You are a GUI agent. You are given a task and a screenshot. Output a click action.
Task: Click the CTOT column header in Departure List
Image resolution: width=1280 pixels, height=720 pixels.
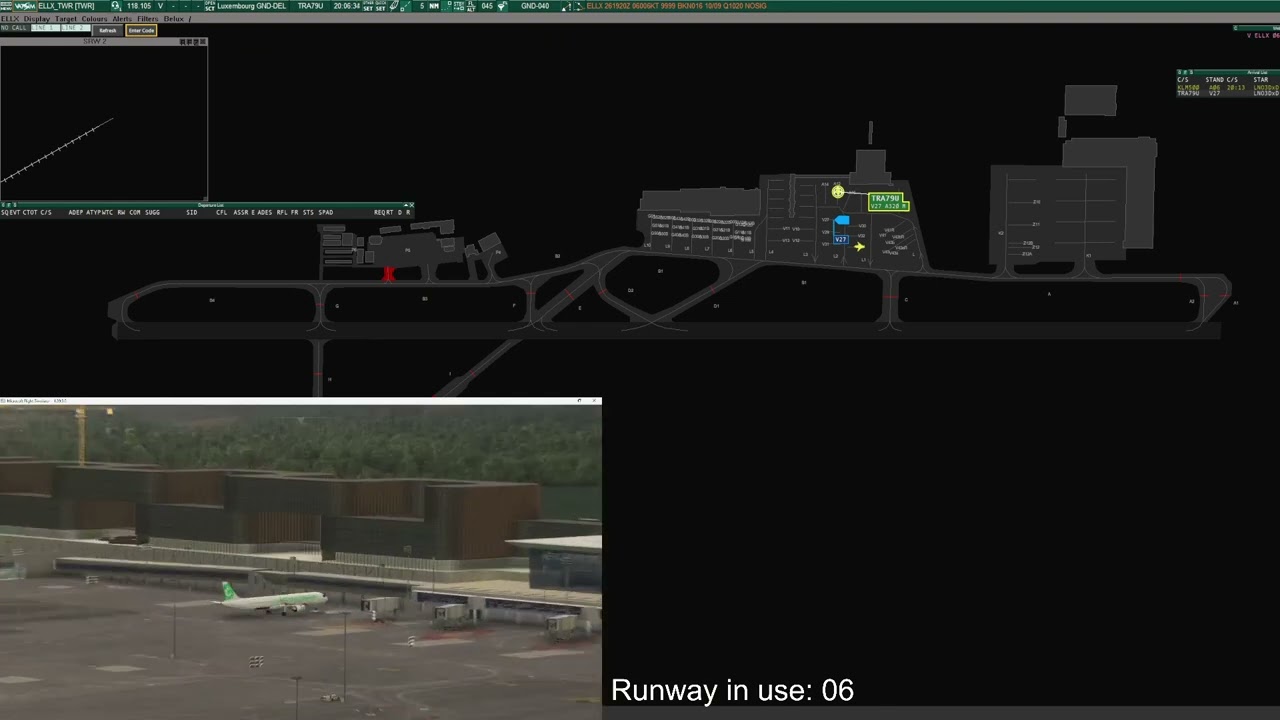pyautogui.click(x=30, y=212)
